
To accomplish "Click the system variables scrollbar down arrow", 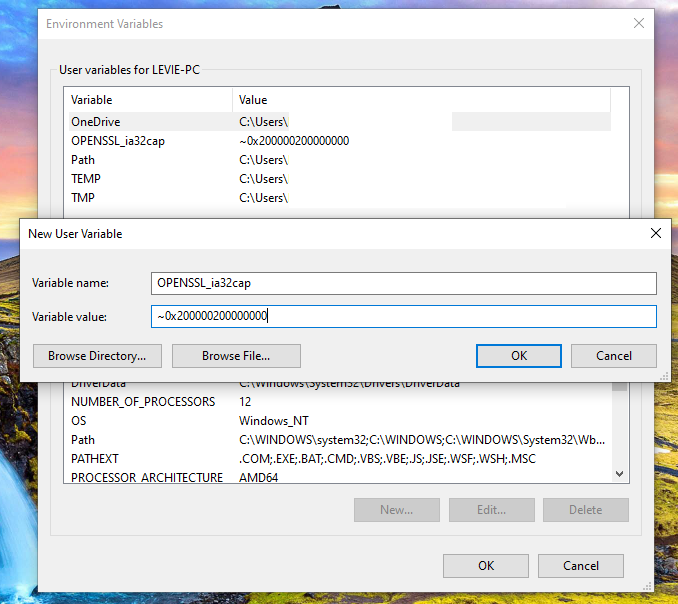I will point(620,474).
